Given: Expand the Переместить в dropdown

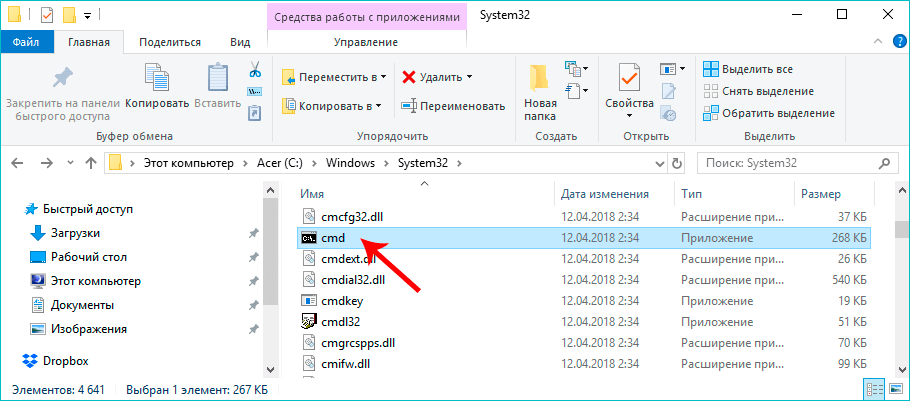Looking at the screenshot, I should click(x=385, y=77).
